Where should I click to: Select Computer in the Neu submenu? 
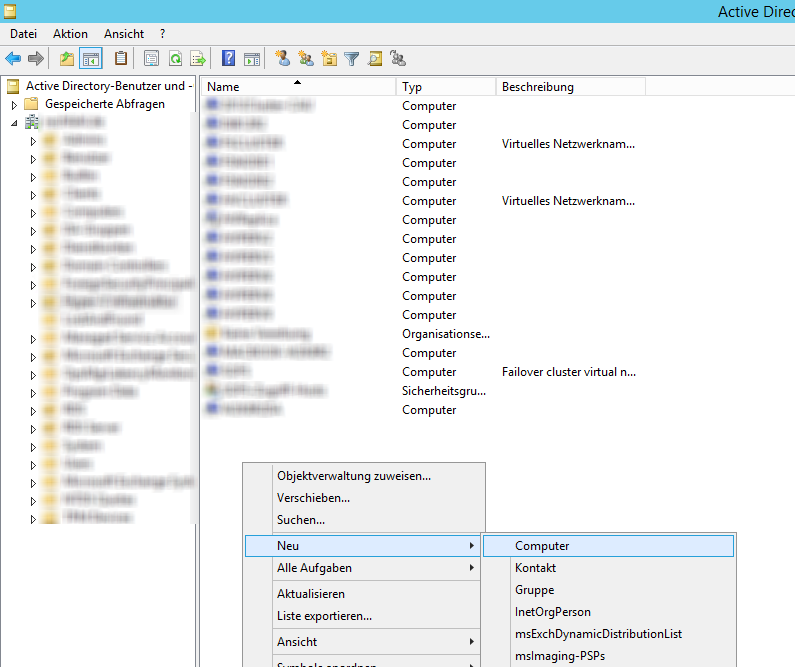click(608, 546)
